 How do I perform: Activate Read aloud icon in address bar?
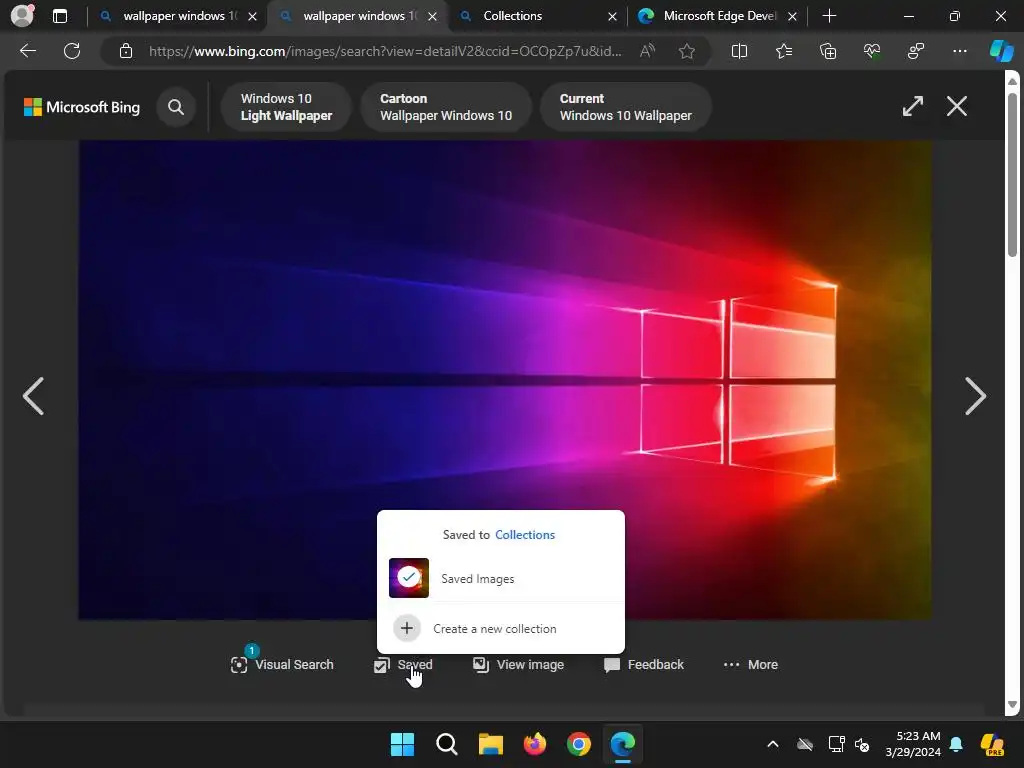647,51
